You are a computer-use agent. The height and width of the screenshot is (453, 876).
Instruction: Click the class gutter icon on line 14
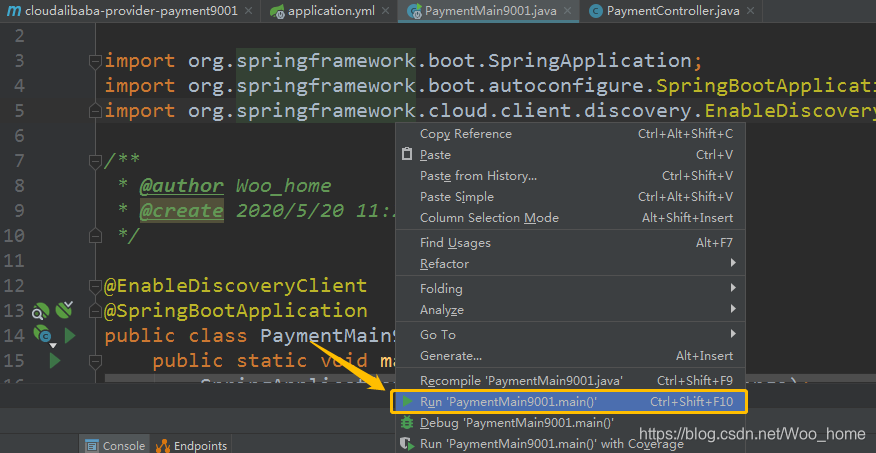(x=42, y=336)
